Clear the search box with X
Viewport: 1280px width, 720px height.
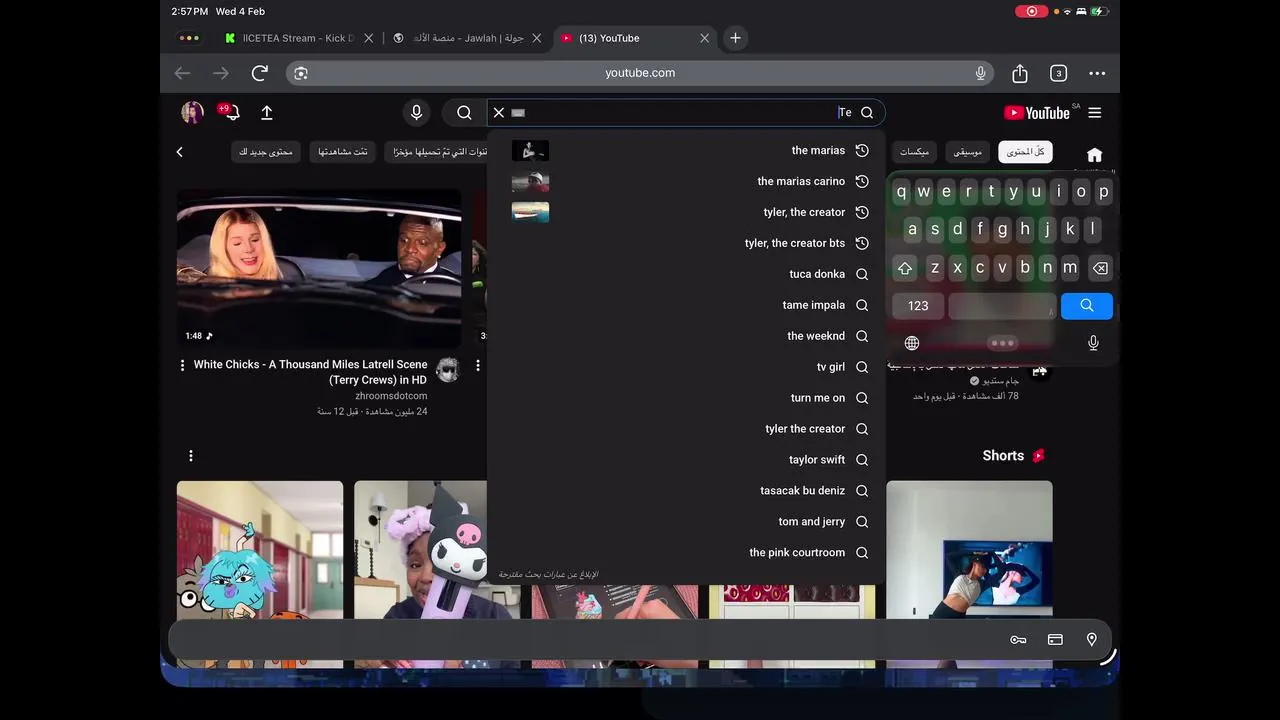pyautogui.click(x=499, y=113)
